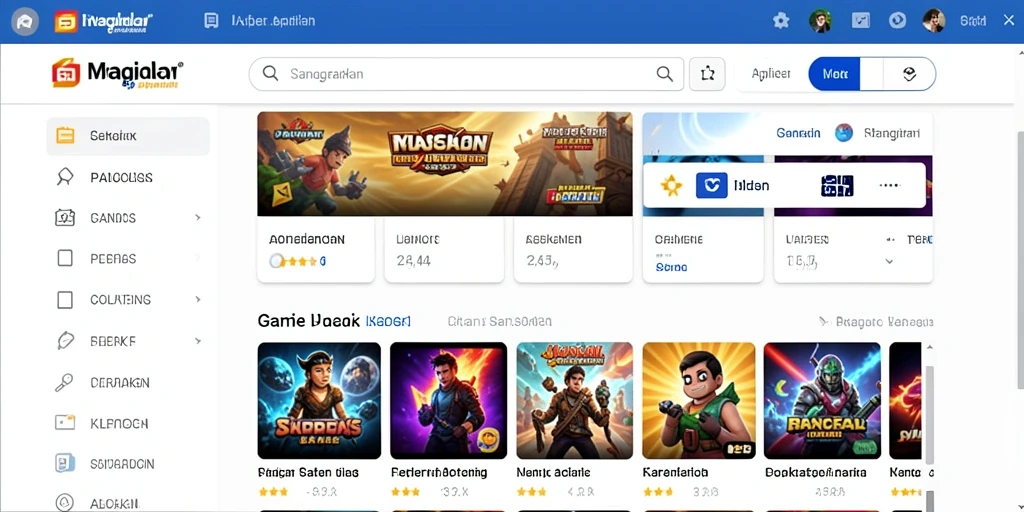Click the PAIOOUSS sidebar icon
The width and height of the screenshot is (1024, 512).
(x=65, y=177)
